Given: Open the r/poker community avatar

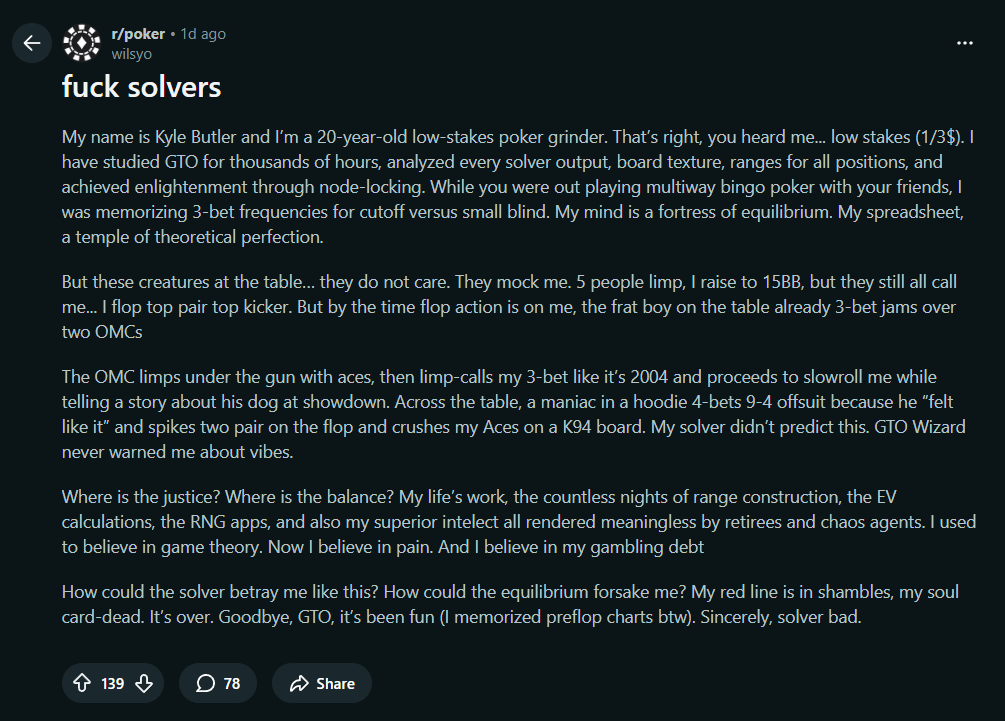Looking at the screenshot, I should 82,43.
